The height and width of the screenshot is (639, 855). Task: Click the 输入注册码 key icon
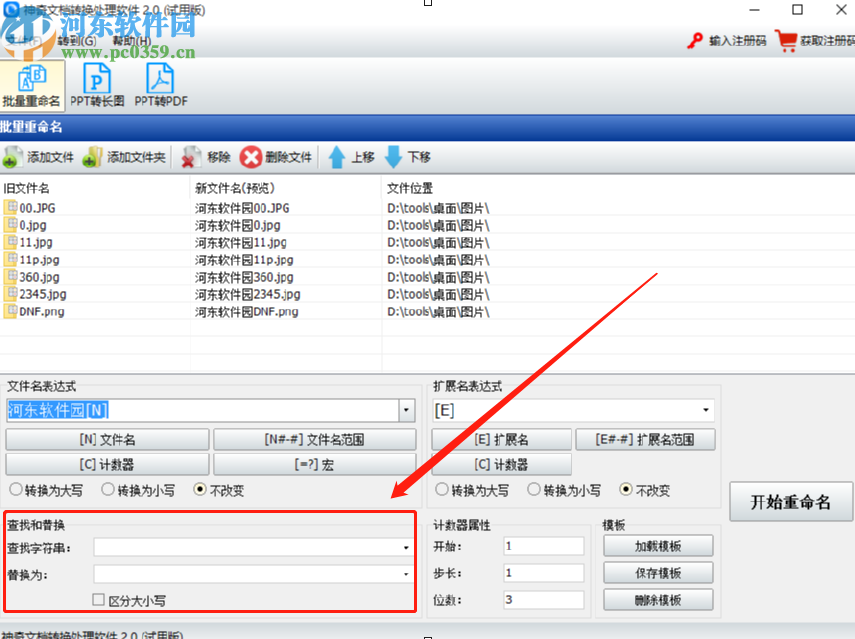point(695,41)
